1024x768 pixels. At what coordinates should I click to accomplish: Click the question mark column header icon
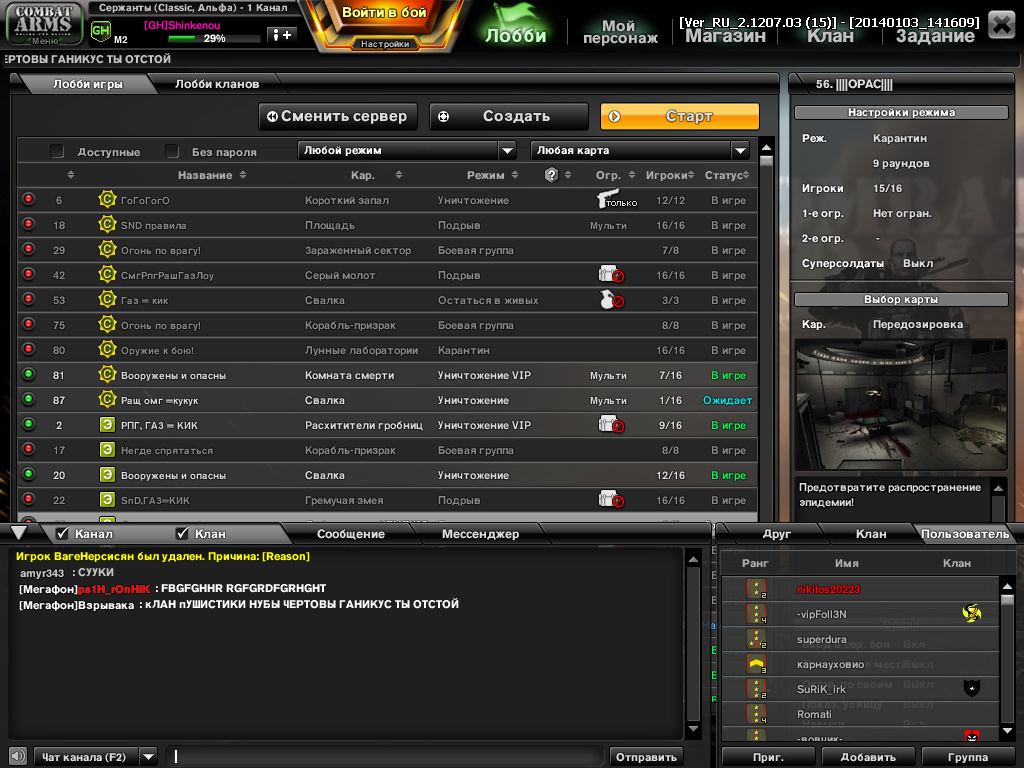(x=551, y=174)
